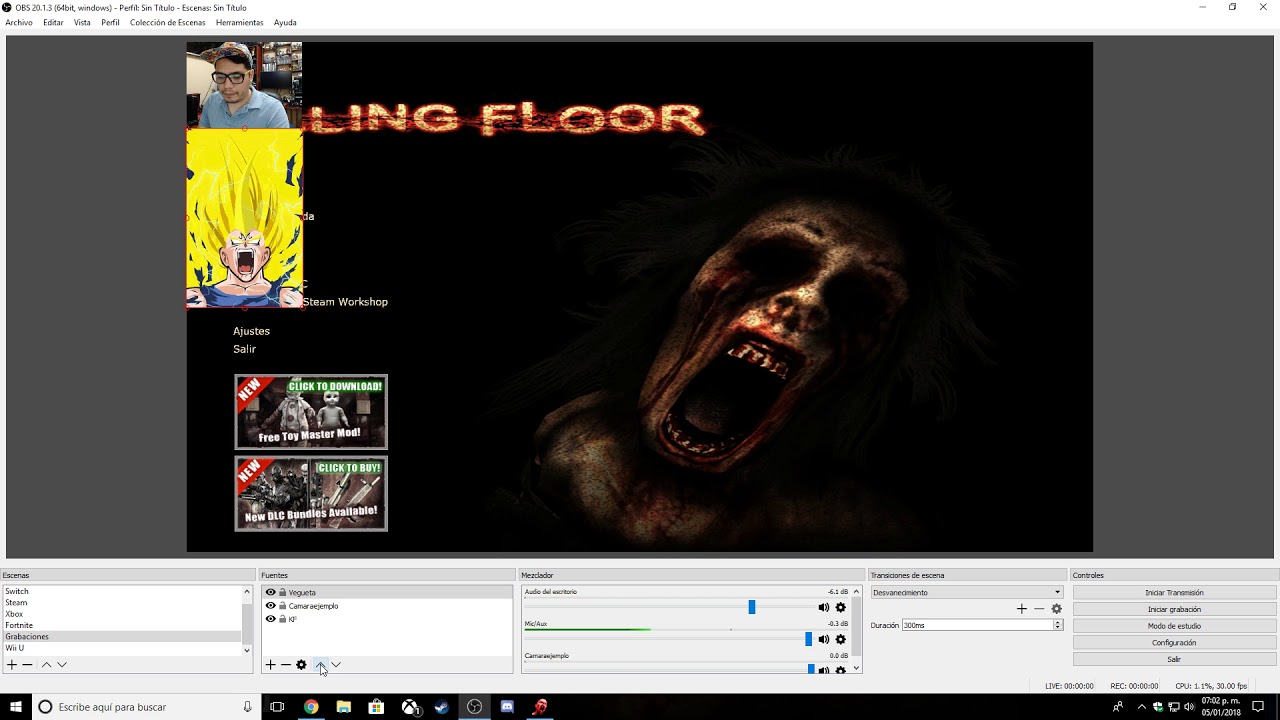This screenshot has height=720, width=1280.
Task: Open the Desvanecimiento transition dropdown
Action: [966, 593]
